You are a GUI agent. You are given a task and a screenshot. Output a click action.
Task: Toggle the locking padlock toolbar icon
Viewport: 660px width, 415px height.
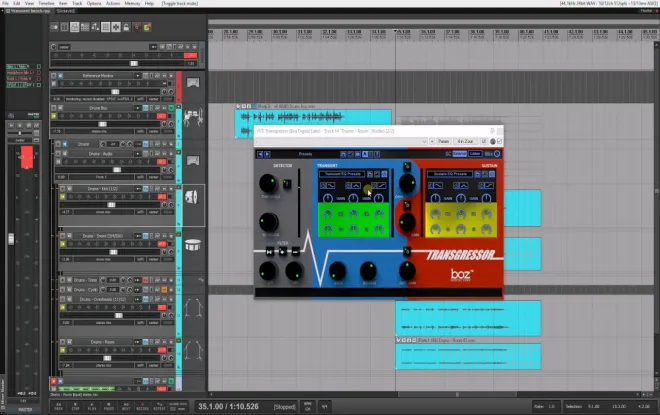[126, 27]
